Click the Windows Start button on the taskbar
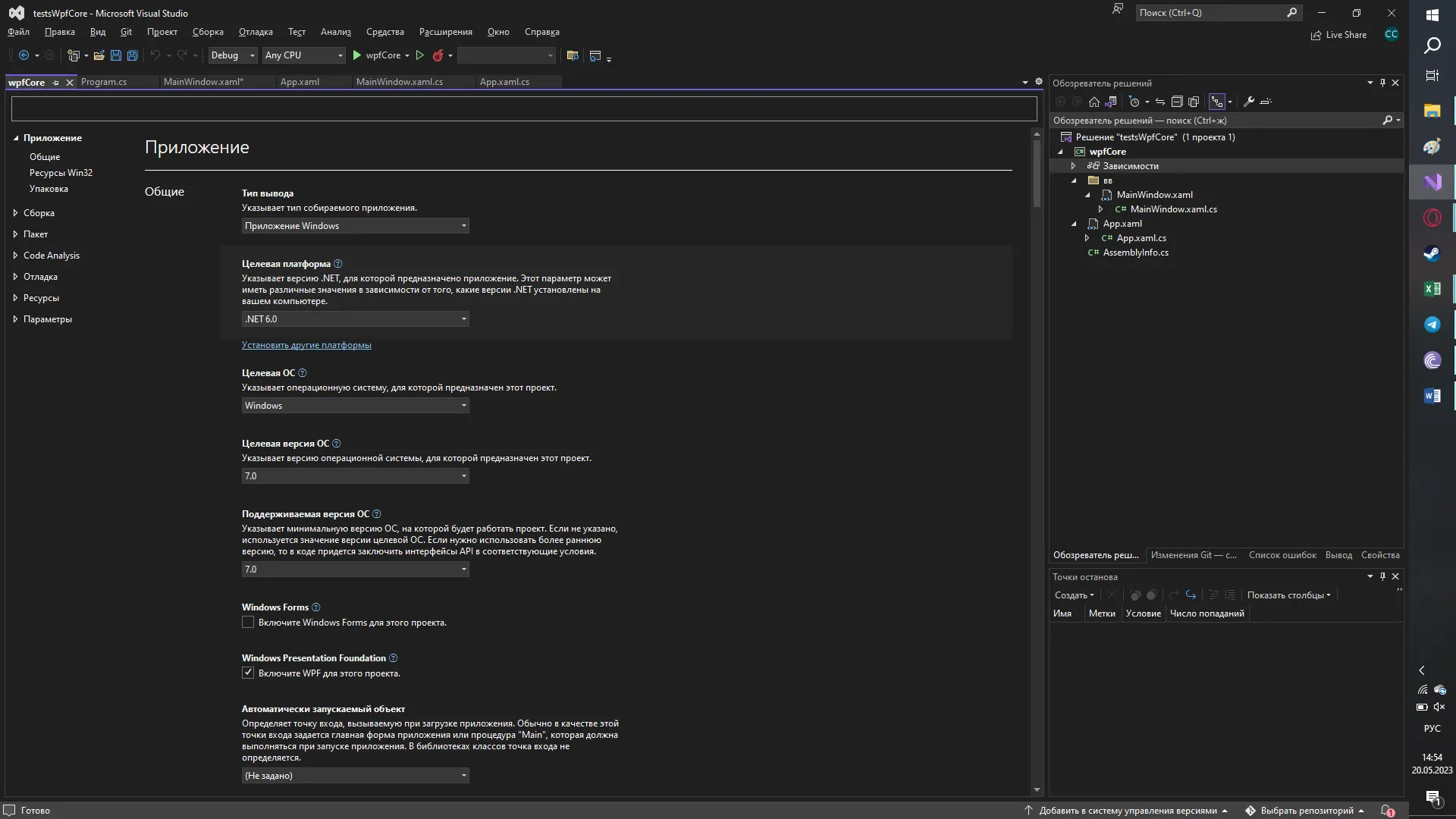 pos(1432,15)
